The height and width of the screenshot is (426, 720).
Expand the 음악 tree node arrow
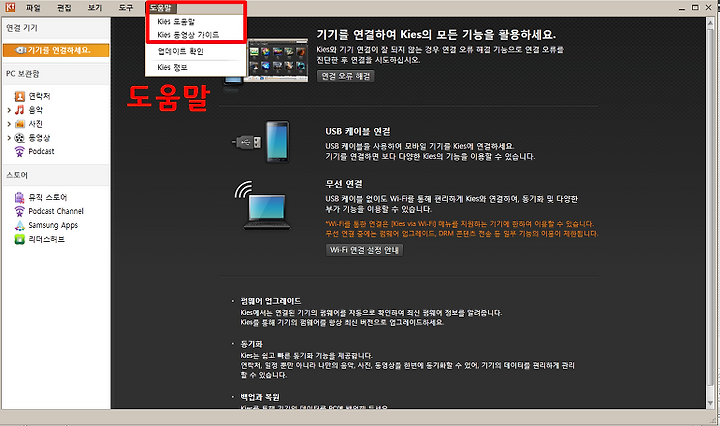(x=9, y=110)
